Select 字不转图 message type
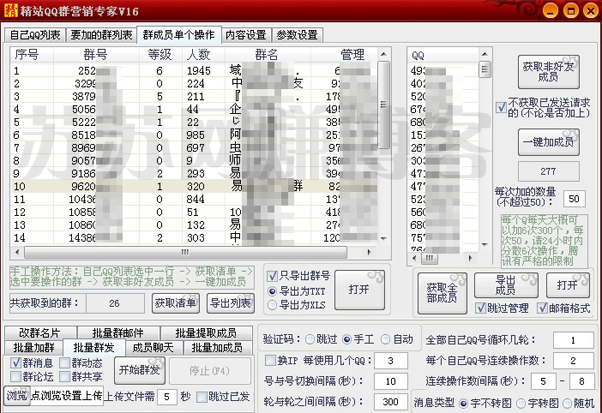The height and width of the screenshot is (413, 602). coord(464,403)
